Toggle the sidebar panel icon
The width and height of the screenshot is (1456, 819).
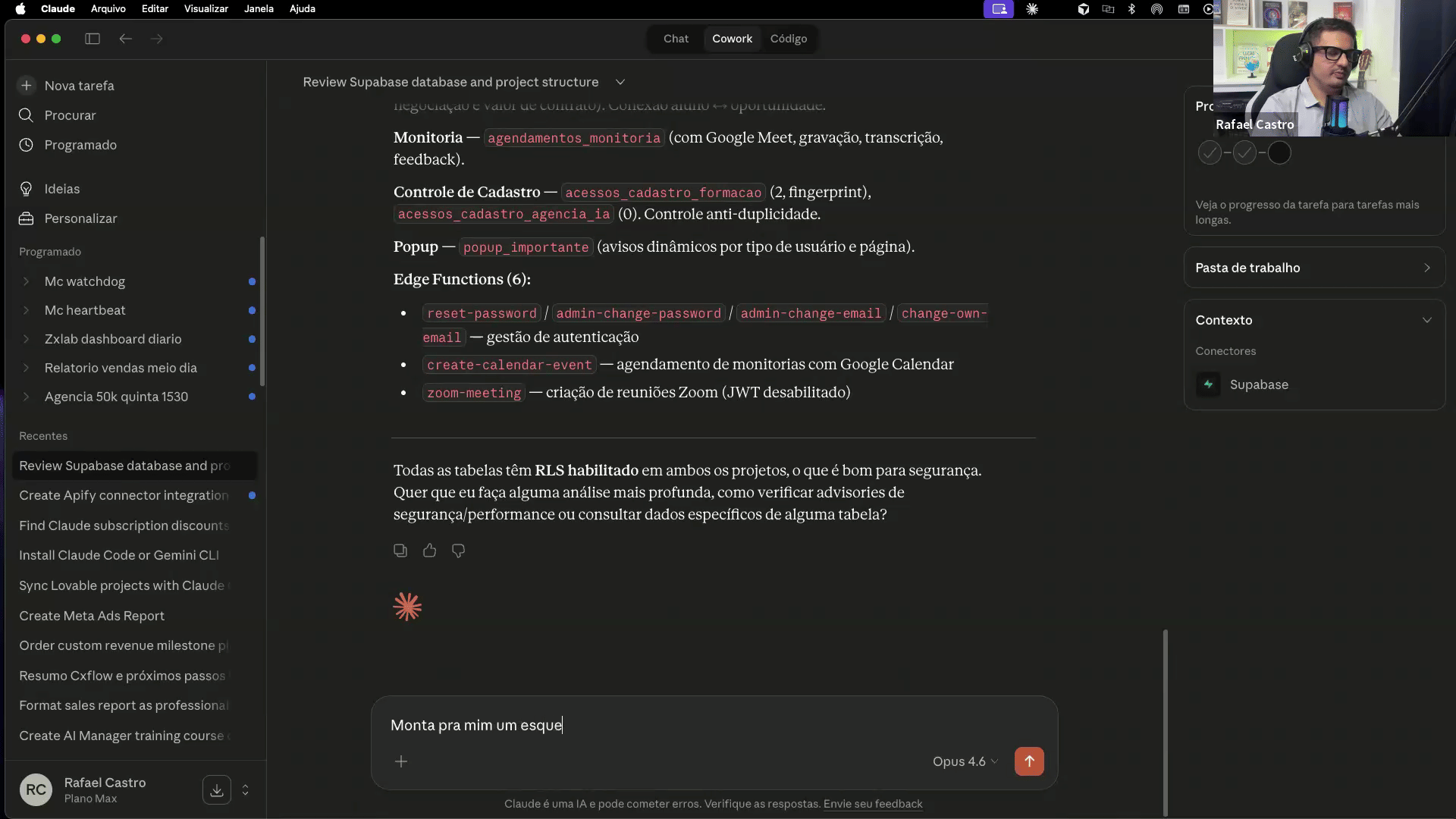pyautogui.click(x=93, y=39)
